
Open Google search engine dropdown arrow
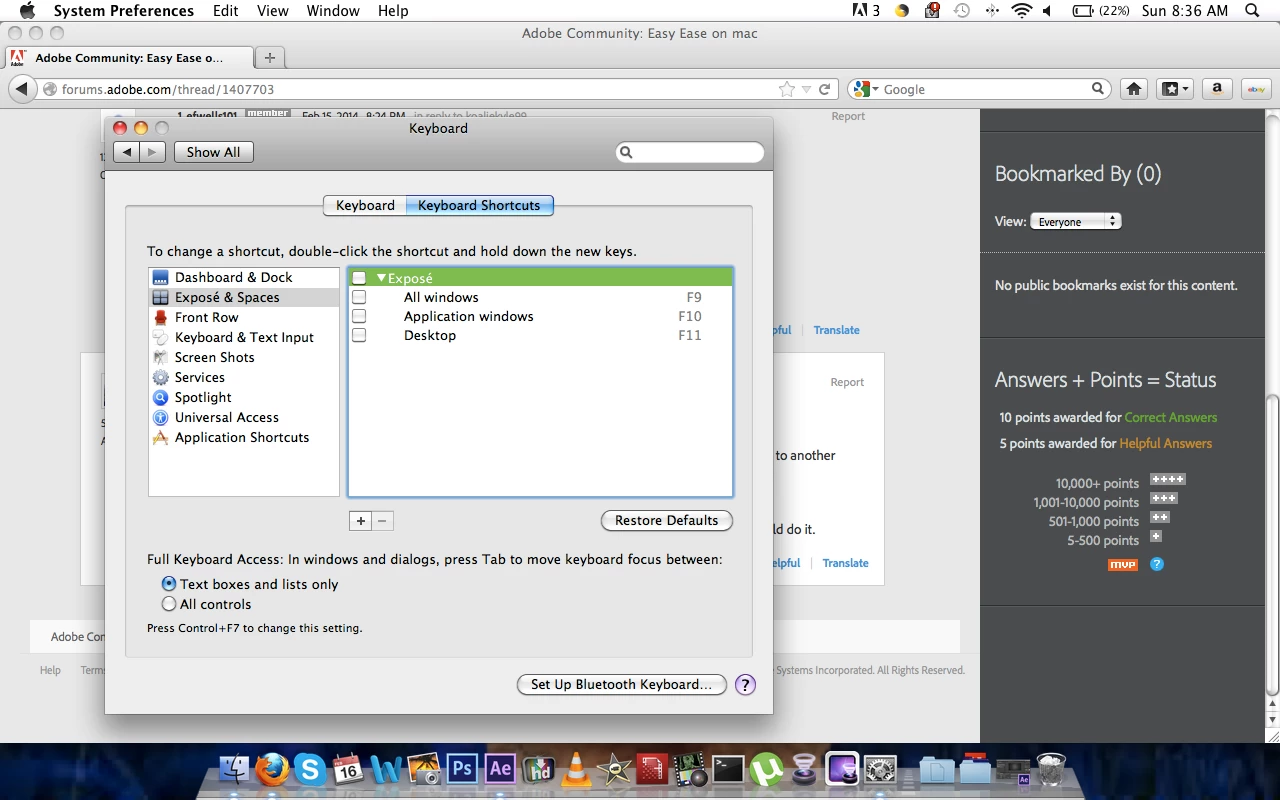coord(875,89)
